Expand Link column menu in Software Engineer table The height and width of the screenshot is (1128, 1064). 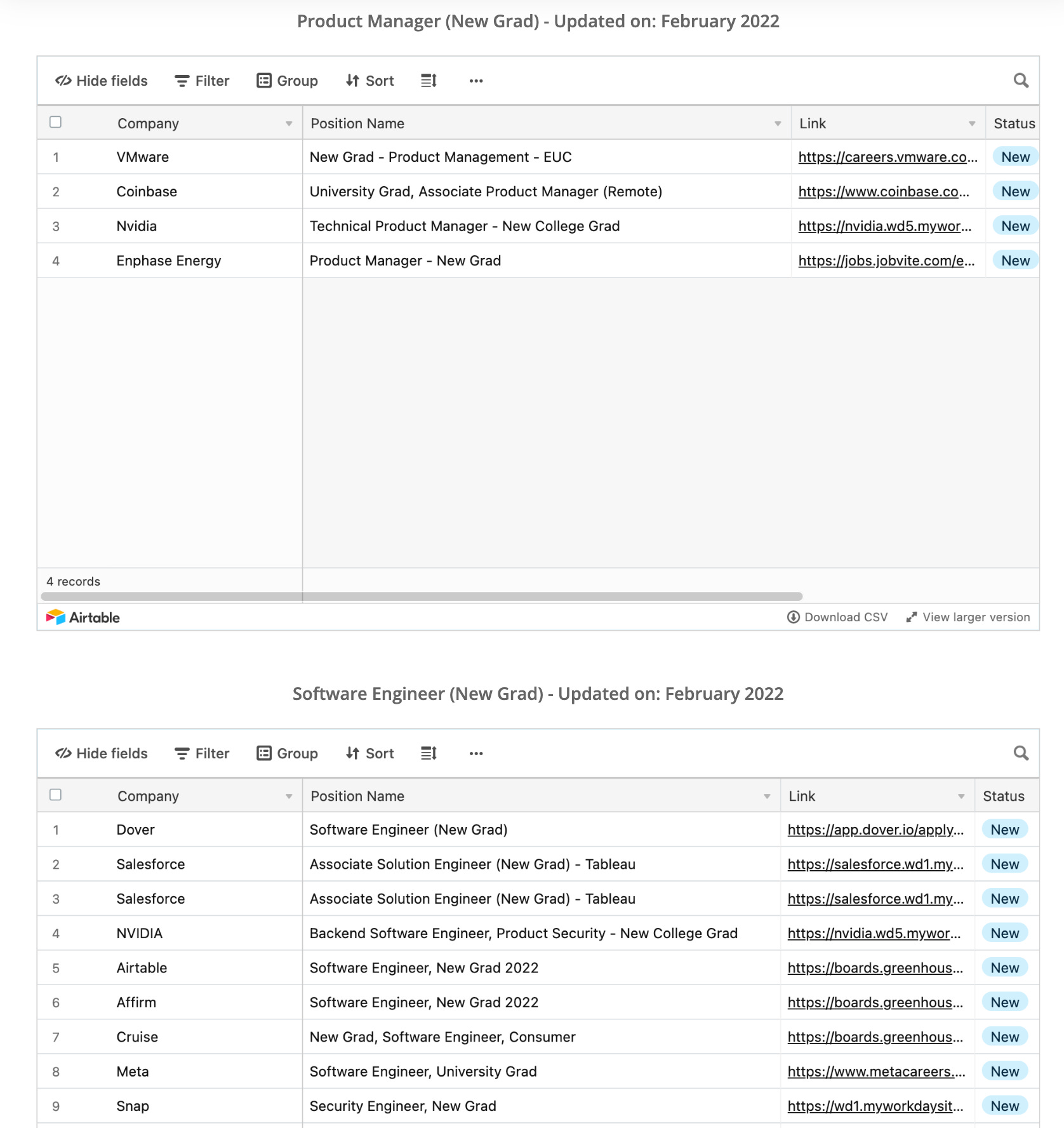(961, 796)
